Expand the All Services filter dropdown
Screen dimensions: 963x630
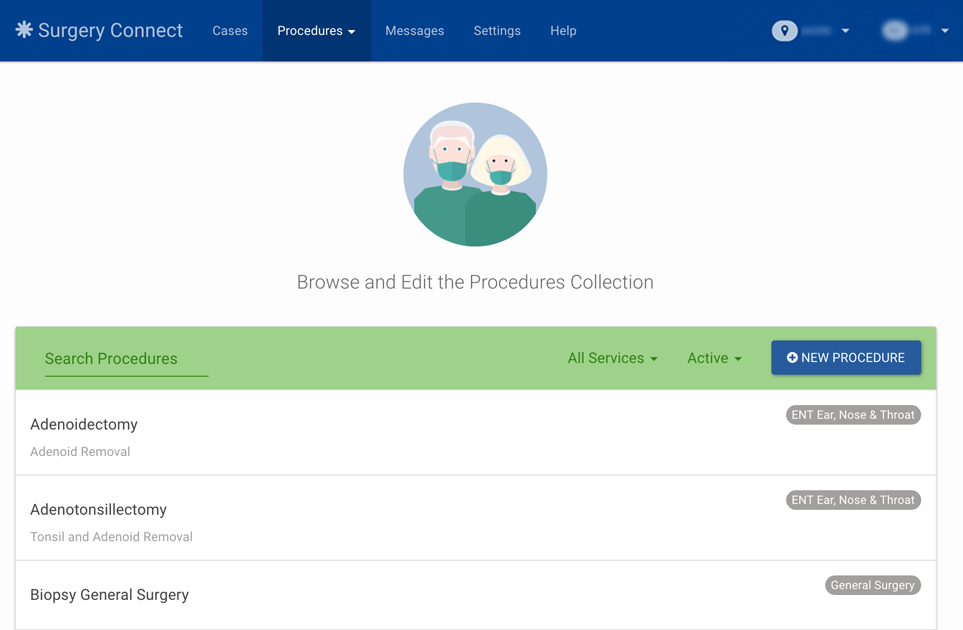[612, 358]
